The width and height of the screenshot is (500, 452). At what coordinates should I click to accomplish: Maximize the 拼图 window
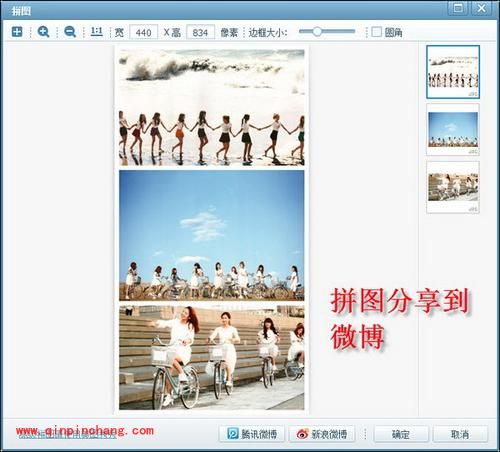tap(458, 8)
